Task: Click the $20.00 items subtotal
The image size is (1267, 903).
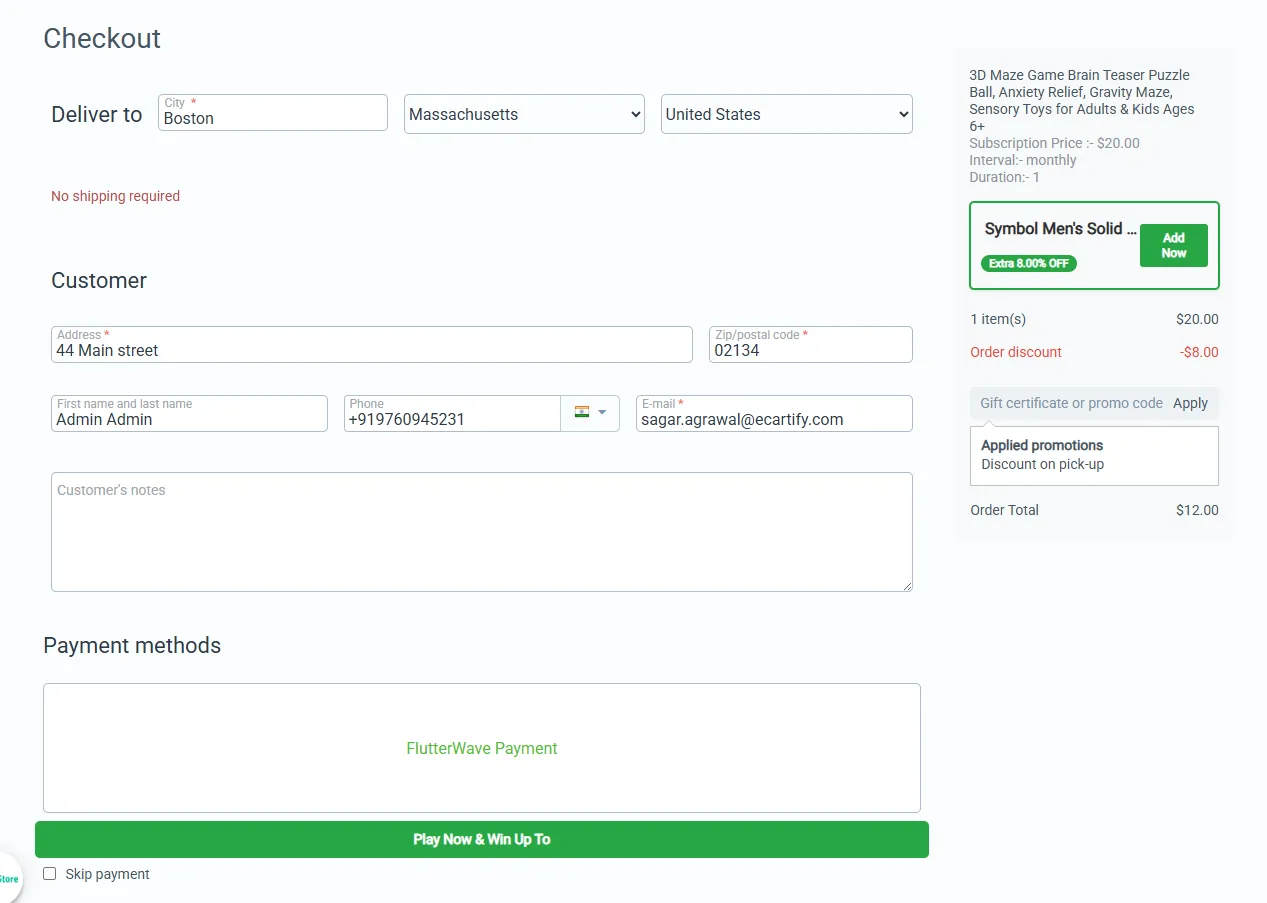Action: coord(1197,319)
